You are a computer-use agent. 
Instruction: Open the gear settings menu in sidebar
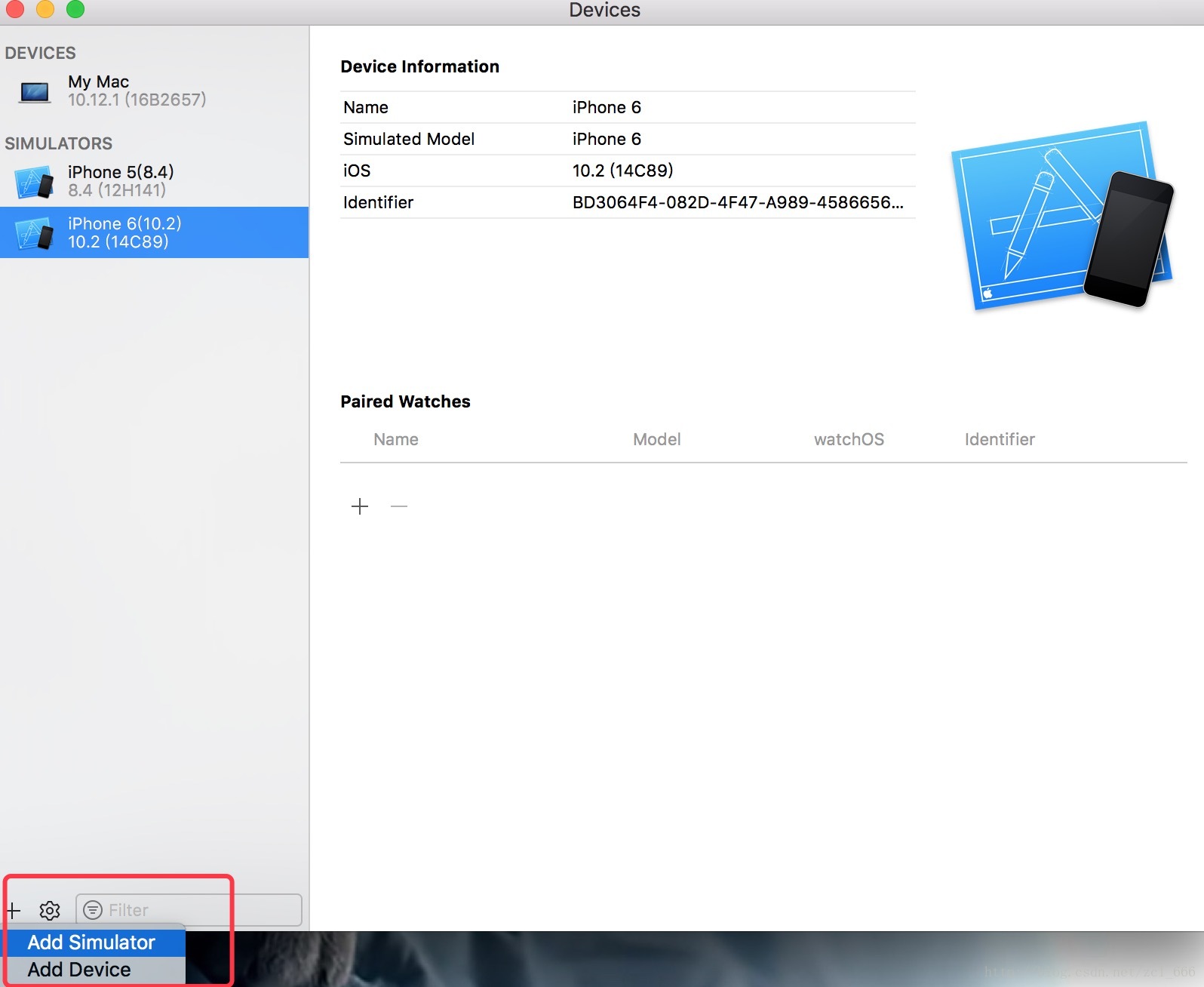click(x=50, y=910)
